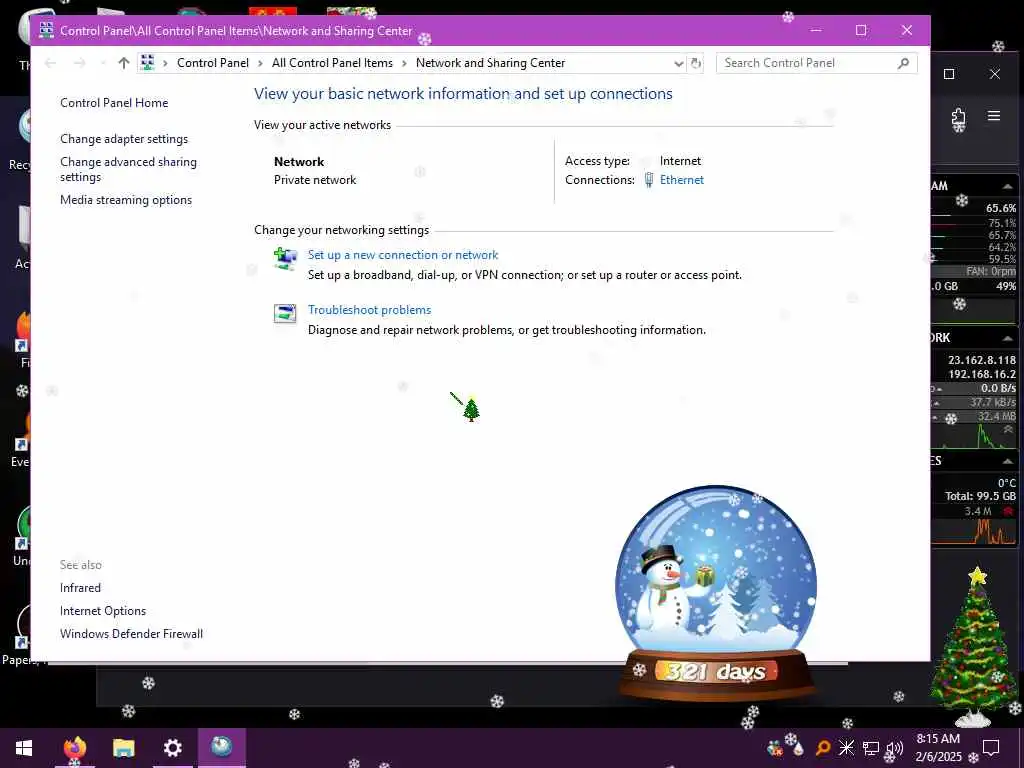Click the water drop tray icon
This screenshot has width=1024, height=768.
point(798,748)
